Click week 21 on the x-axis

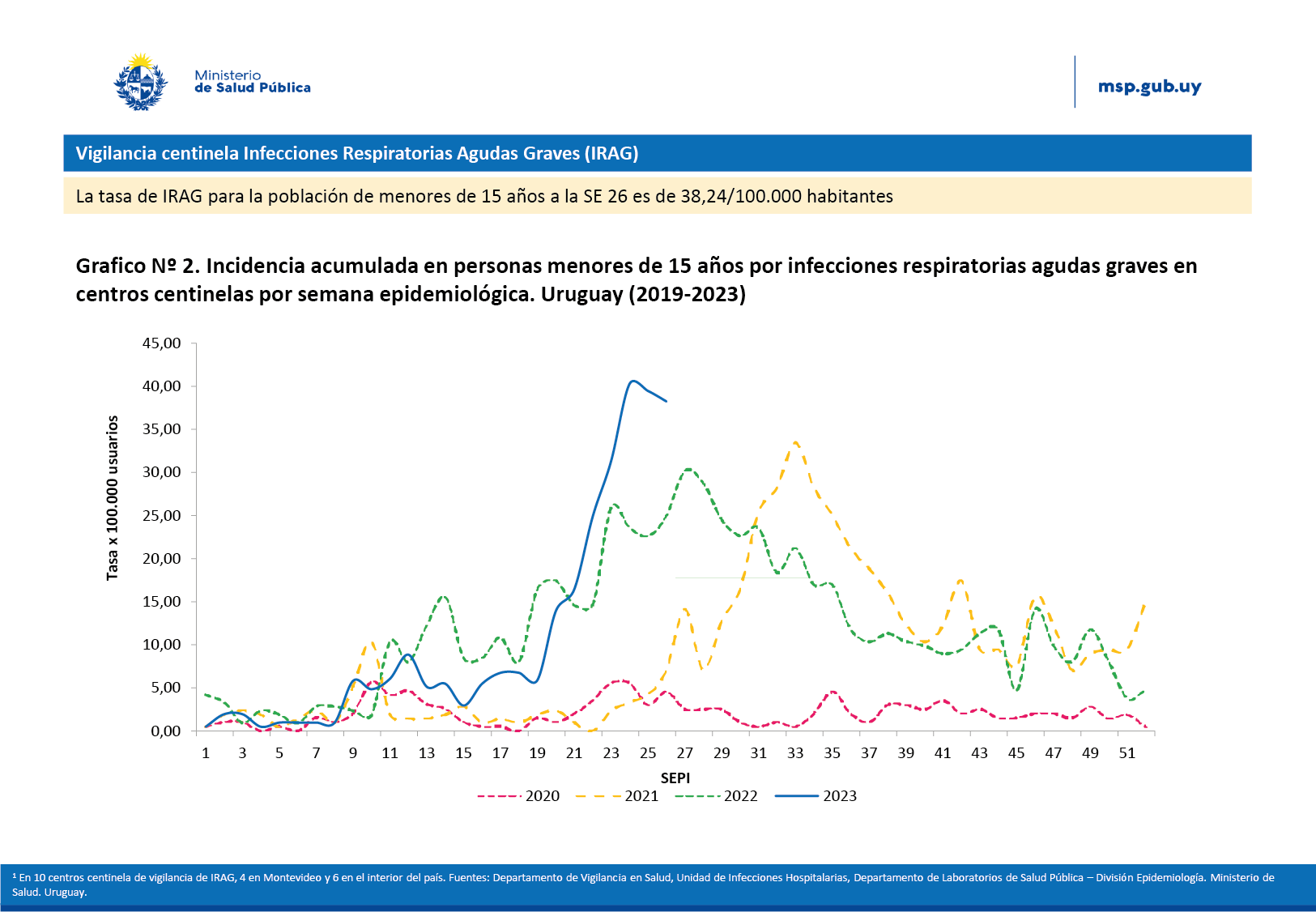coord(574,752)
